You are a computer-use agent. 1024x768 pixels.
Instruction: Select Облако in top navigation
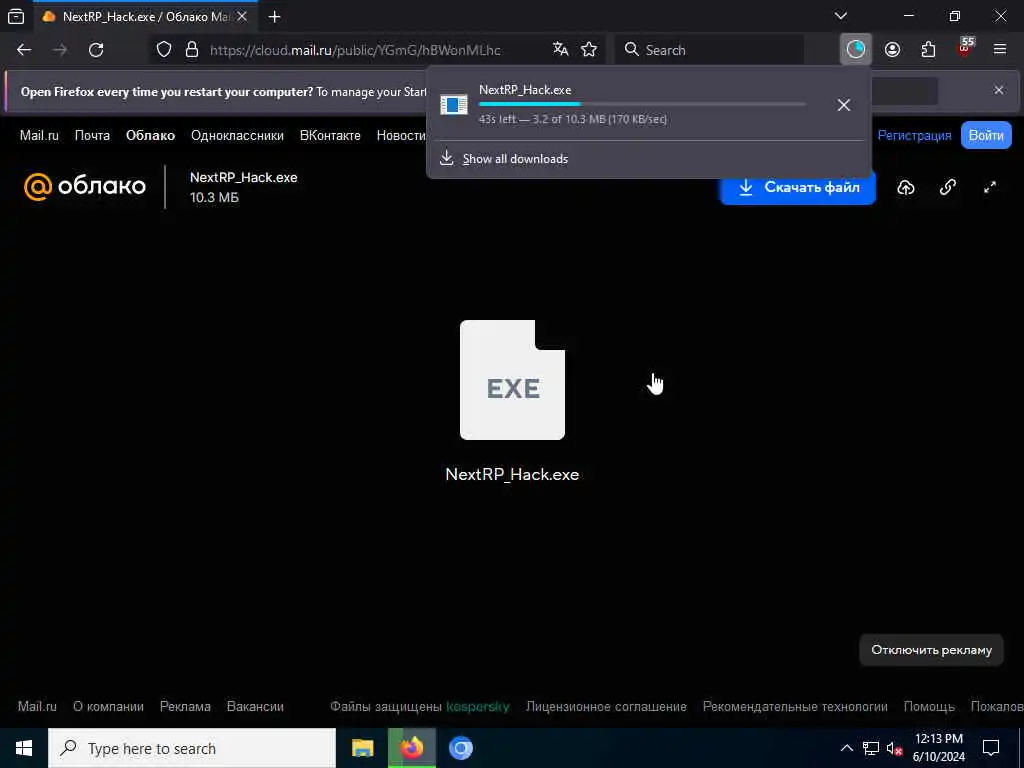150,135
